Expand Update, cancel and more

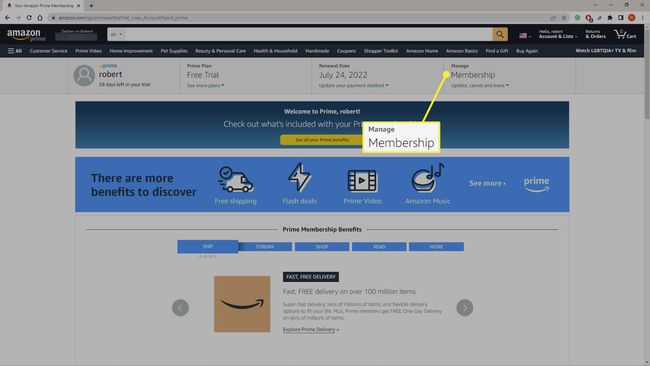coord(480,85)
